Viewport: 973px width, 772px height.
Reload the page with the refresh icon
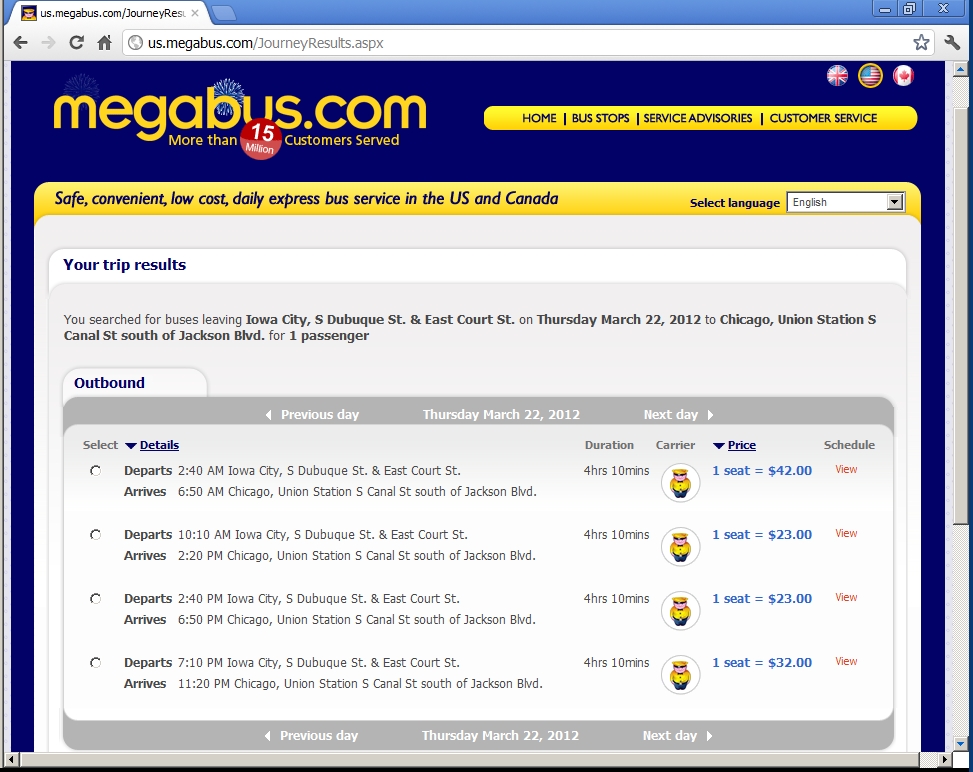(x=76, y=43)
